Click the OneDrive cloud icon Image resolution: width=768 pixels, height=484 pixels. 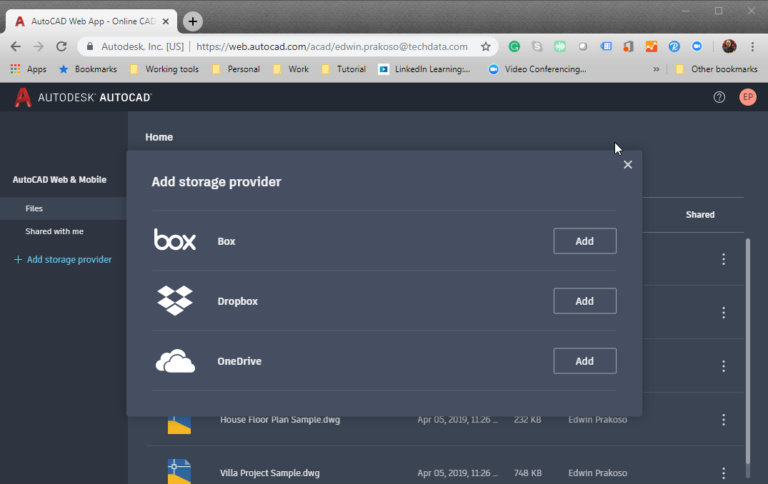pos(175,361)
